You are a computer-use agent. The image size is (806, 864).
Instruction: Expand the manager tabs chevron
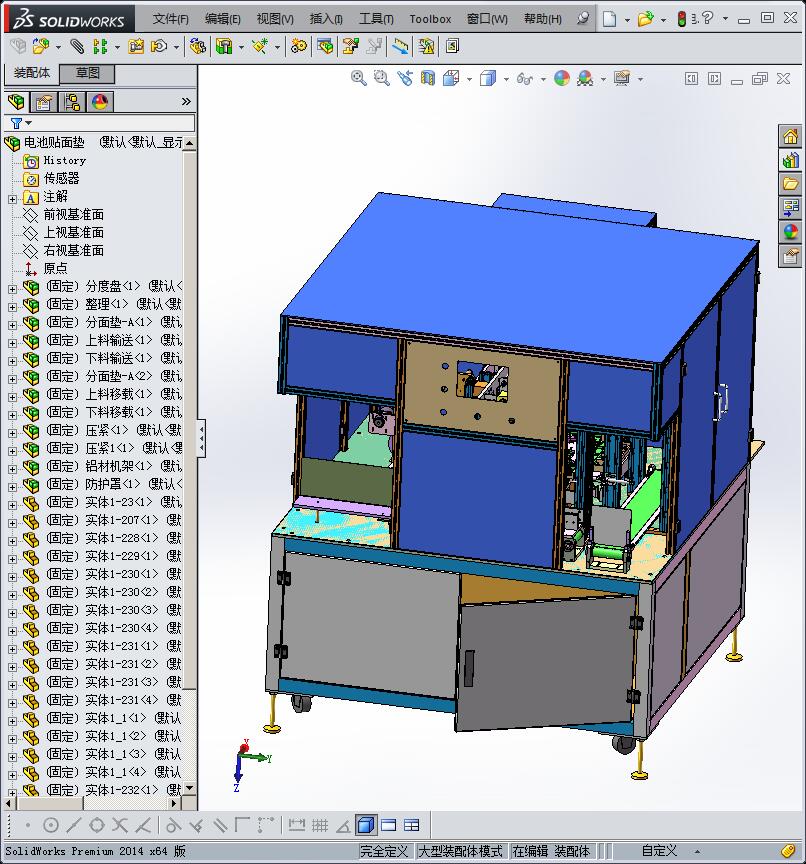click(x=186, y=101)
